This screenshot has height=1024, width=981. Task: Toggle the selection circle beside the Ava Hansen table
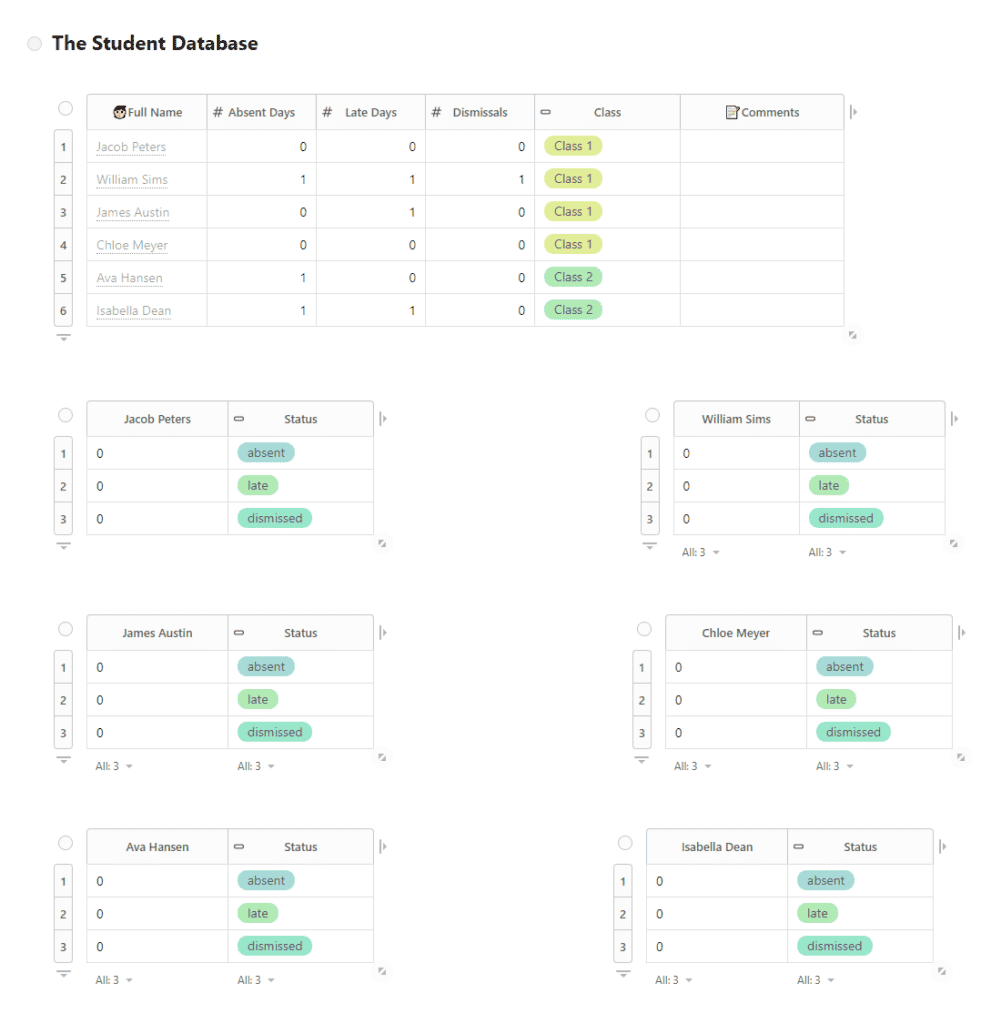click(x=65, y=843)
